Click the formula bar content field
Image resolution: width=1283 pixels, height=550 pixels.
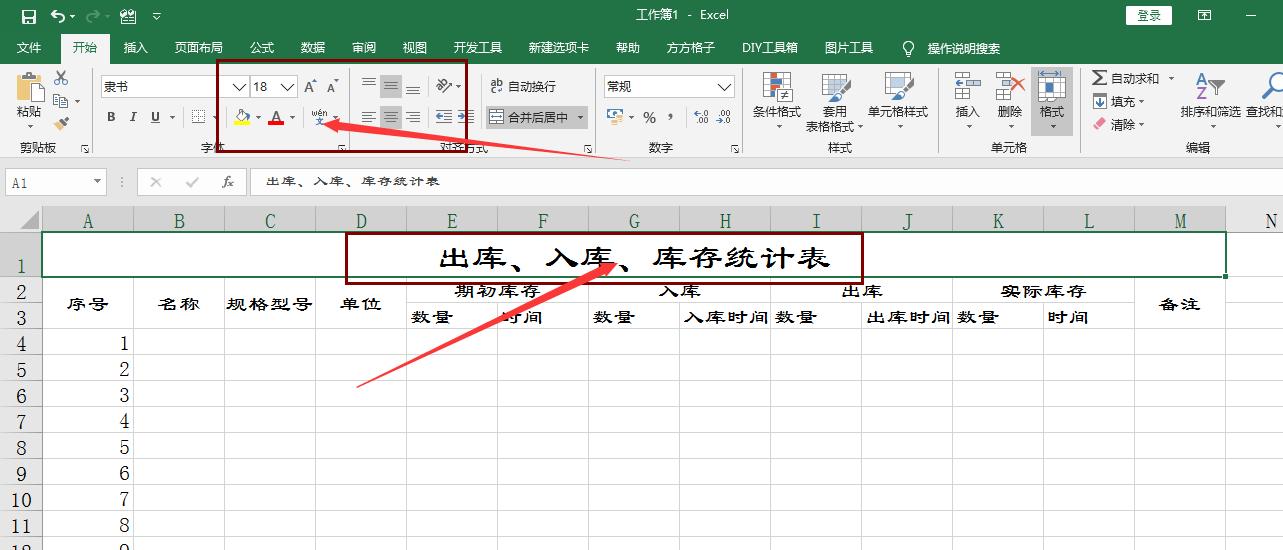765,182
